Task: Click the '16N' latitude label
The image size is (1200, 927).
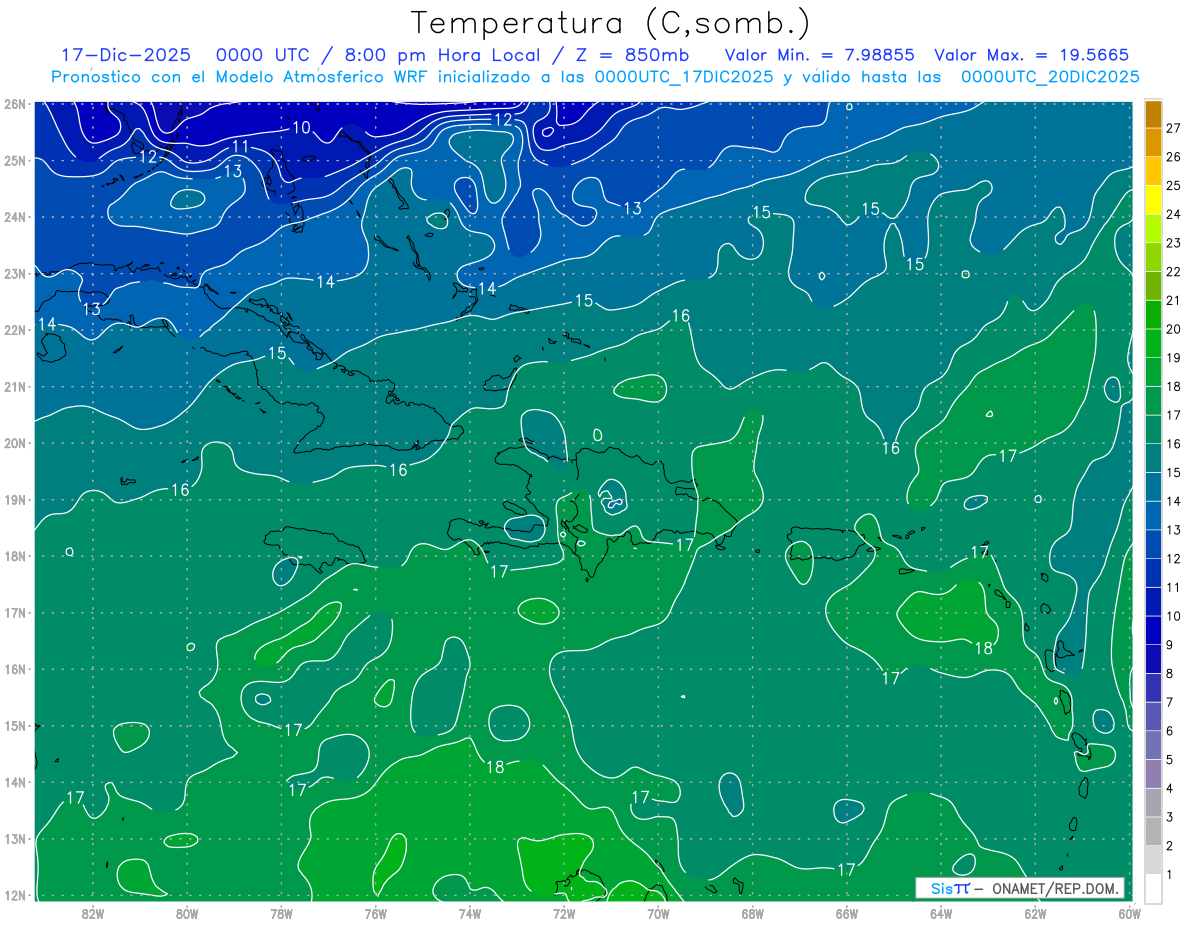Action: (14, 669)
